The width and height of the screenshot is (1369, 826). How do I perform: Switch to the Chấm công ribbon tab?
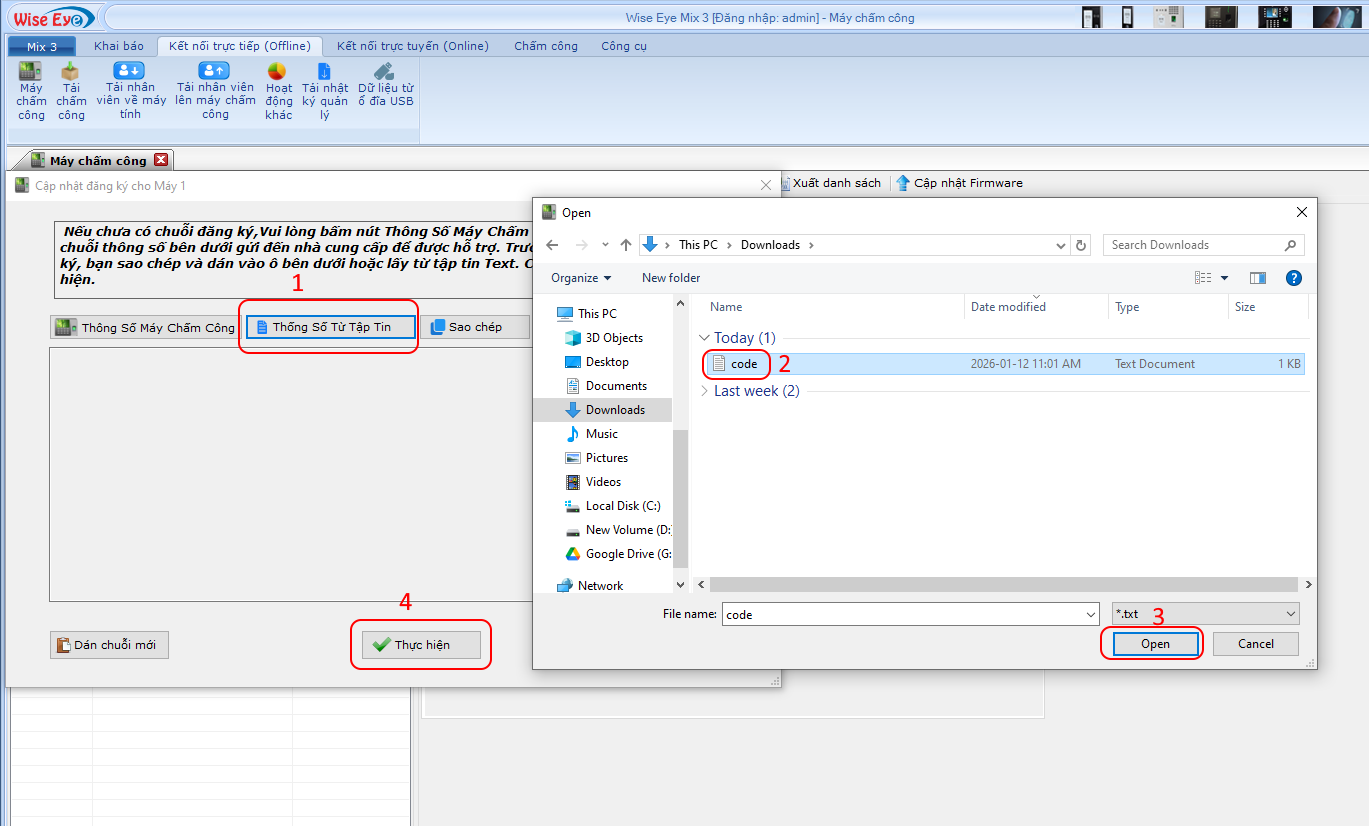tap(546, 46)
